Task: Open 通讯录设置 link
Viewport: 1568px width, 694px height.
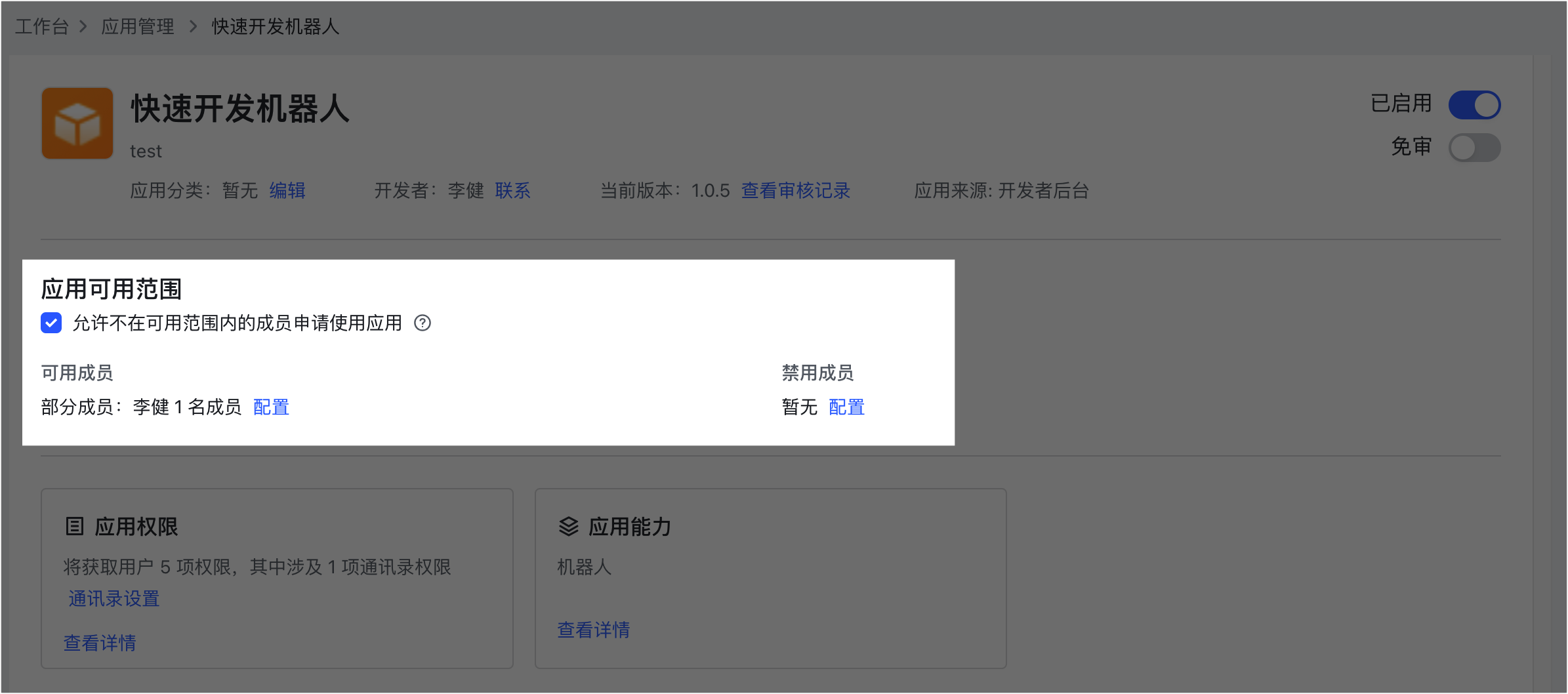Action: (114, 599)
